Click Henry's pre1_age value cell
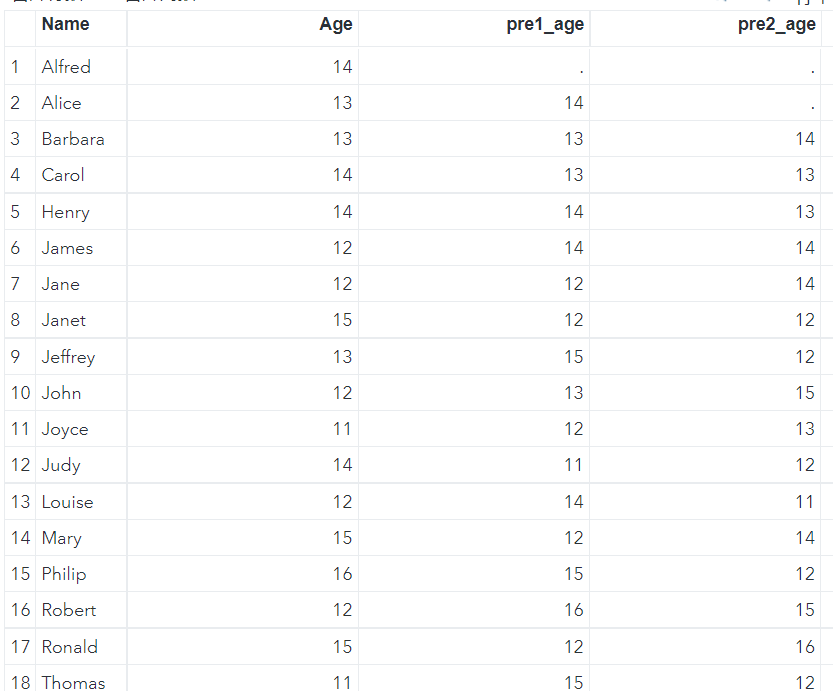833x691 pixels. click(x=474, y=212)
